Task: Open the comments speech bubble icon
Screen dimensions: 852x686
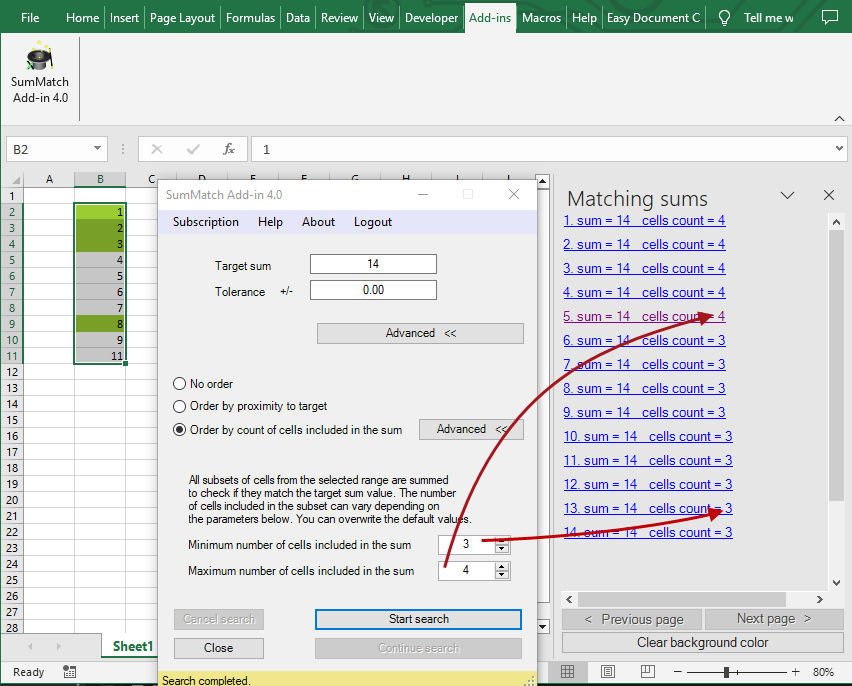Action: (x=830, y=17)
